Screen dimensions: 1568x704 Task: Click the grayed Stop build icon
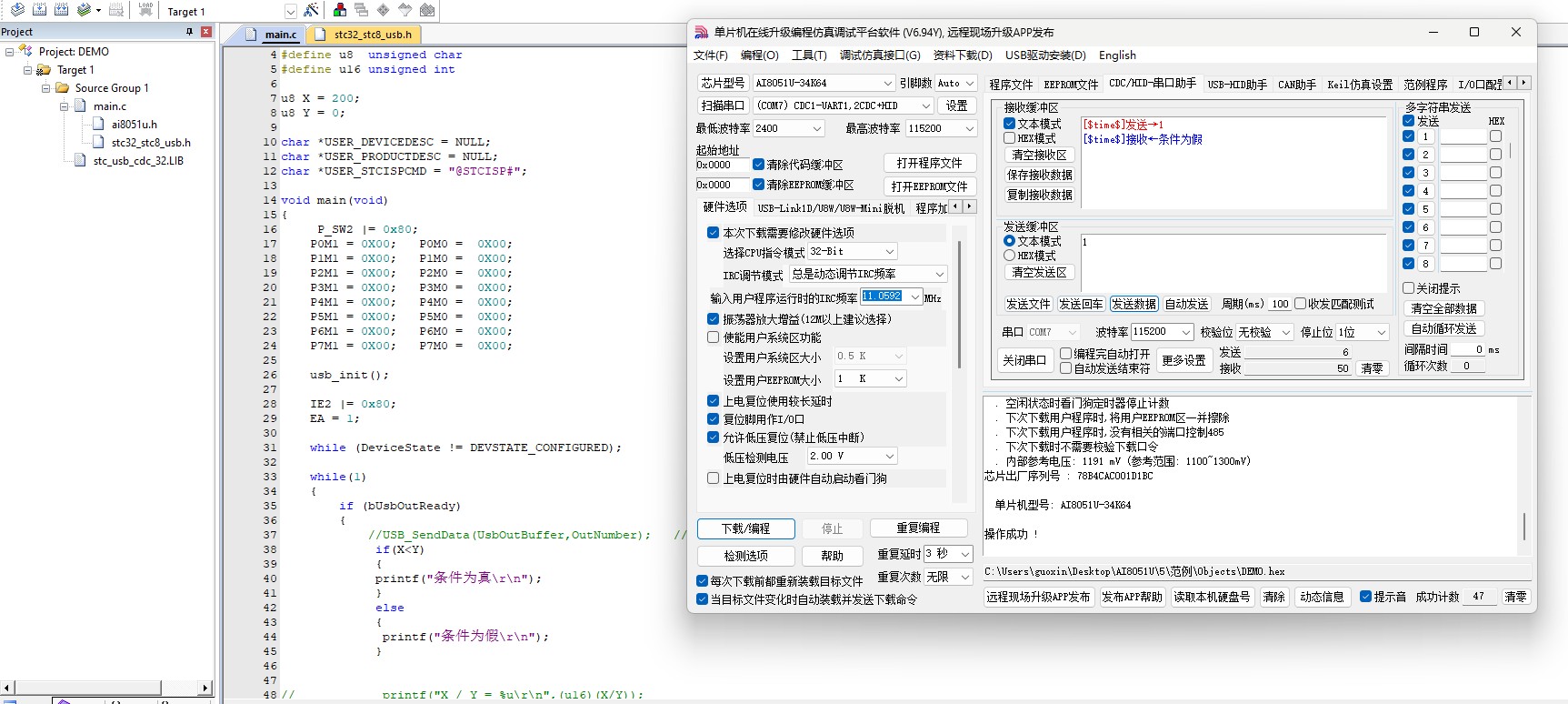(x=116, y=10)
